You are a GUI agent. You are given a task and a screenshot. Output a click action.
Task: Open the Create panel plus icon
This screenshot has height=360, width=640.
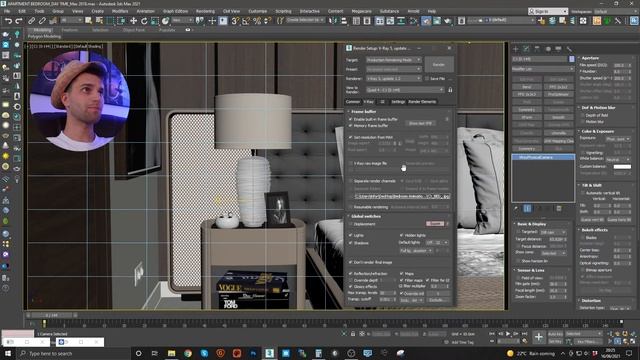coord(516,49)
